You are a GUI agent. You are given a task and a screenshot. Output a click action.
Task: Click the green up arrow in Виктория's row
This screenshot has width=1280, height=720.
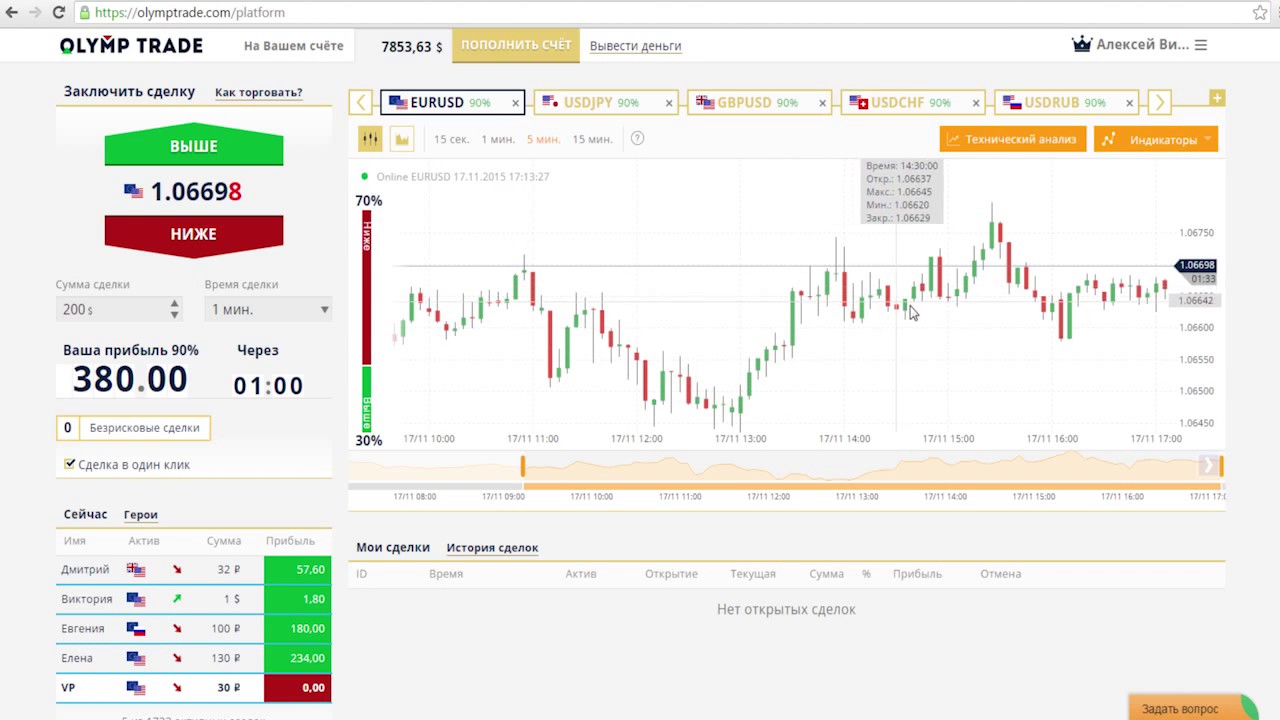[177, 599]
